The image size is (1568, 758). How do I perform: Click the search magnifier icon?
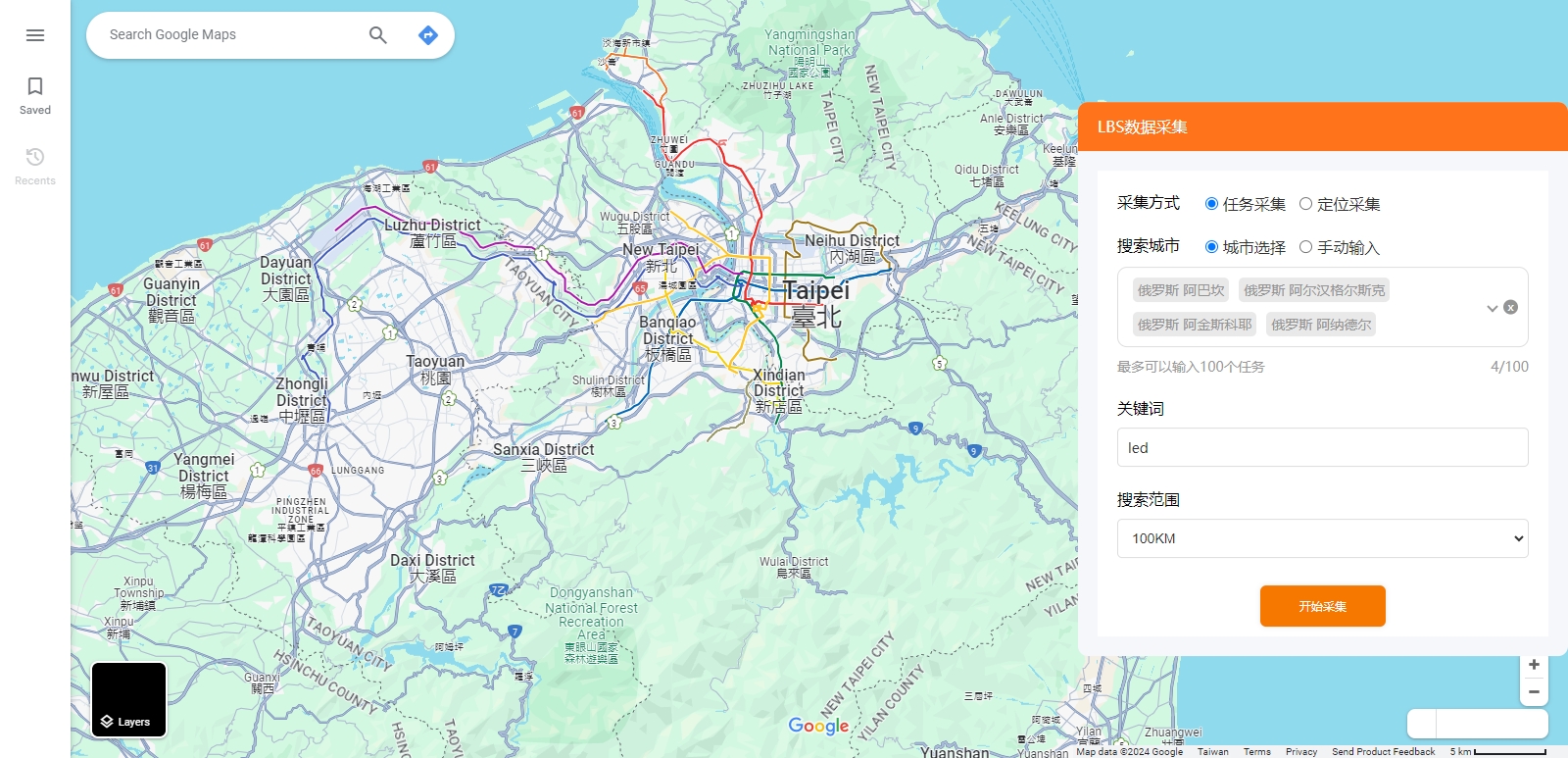pyautogui.click(x=378, y=35)
